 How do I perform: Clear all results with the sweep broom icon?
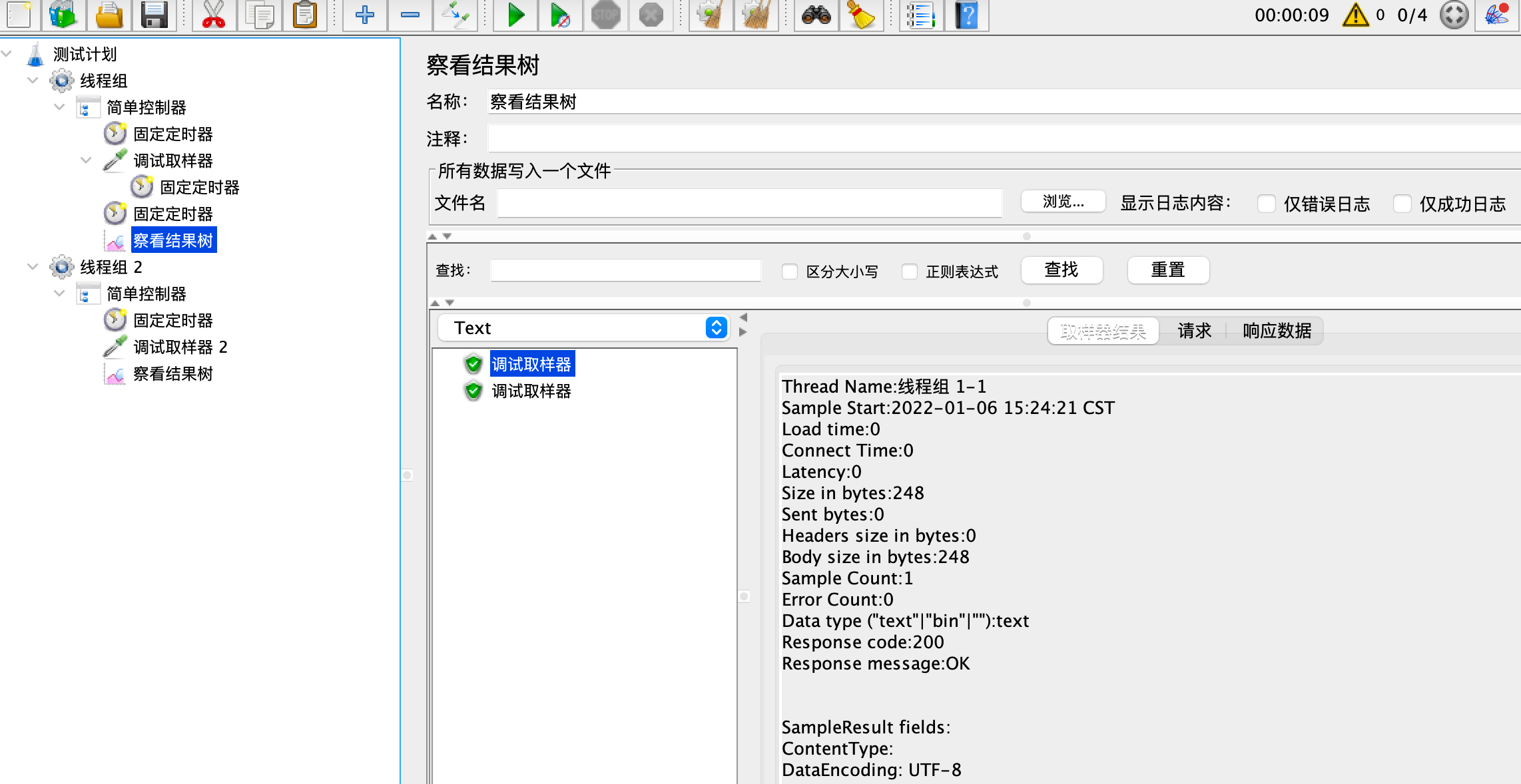pyautogui.click(x=757, y=15)
